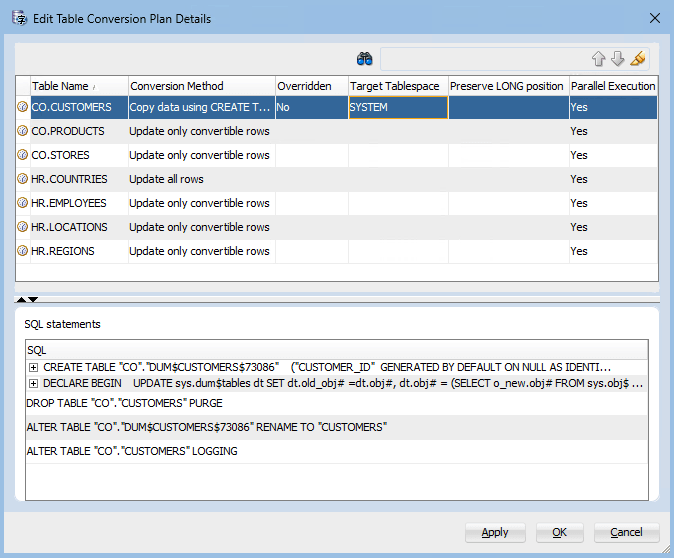Click the HR.COUNTRIES row status icon
The height and width of the screenshot is (558, 674).
(x=22, y=179)
